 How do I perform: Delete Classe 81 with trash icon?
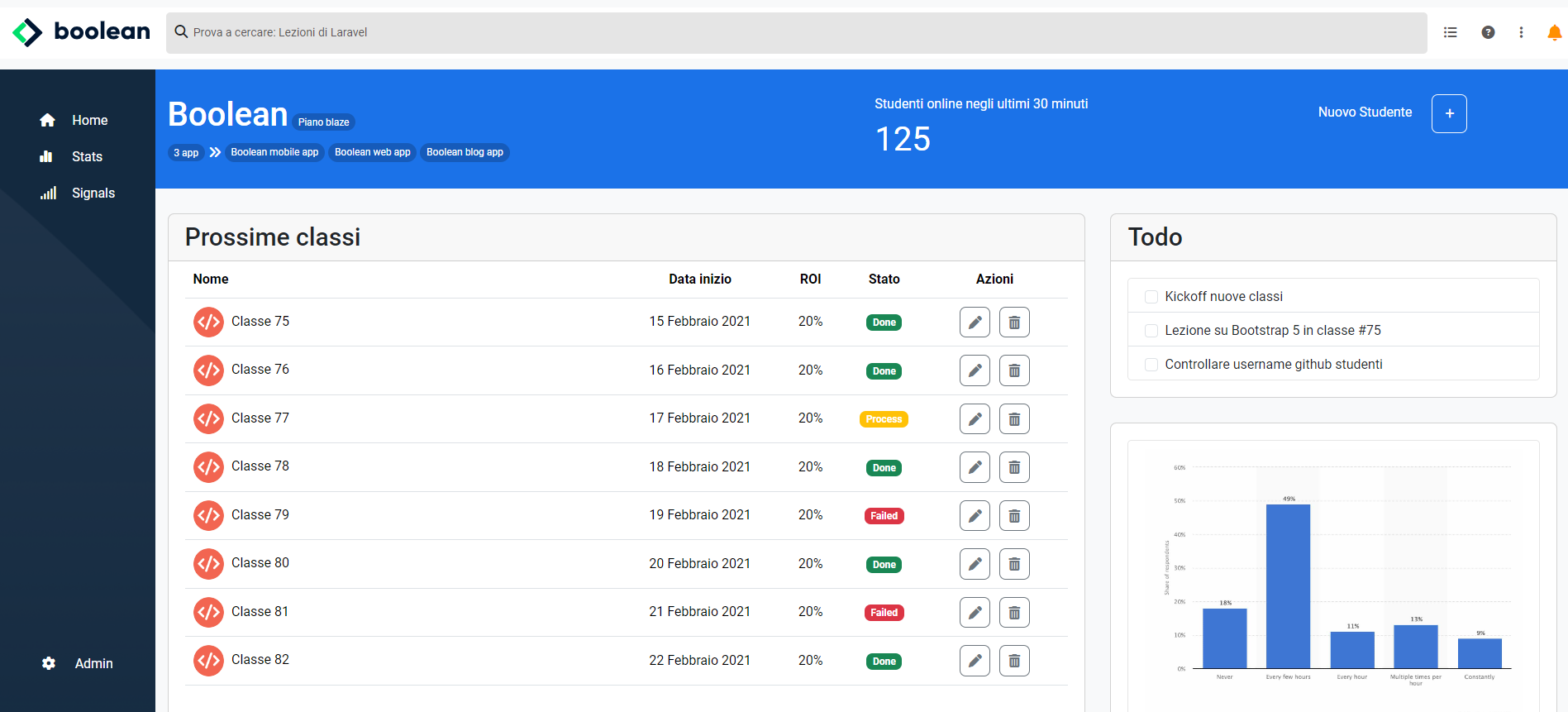click(1014, 613)
